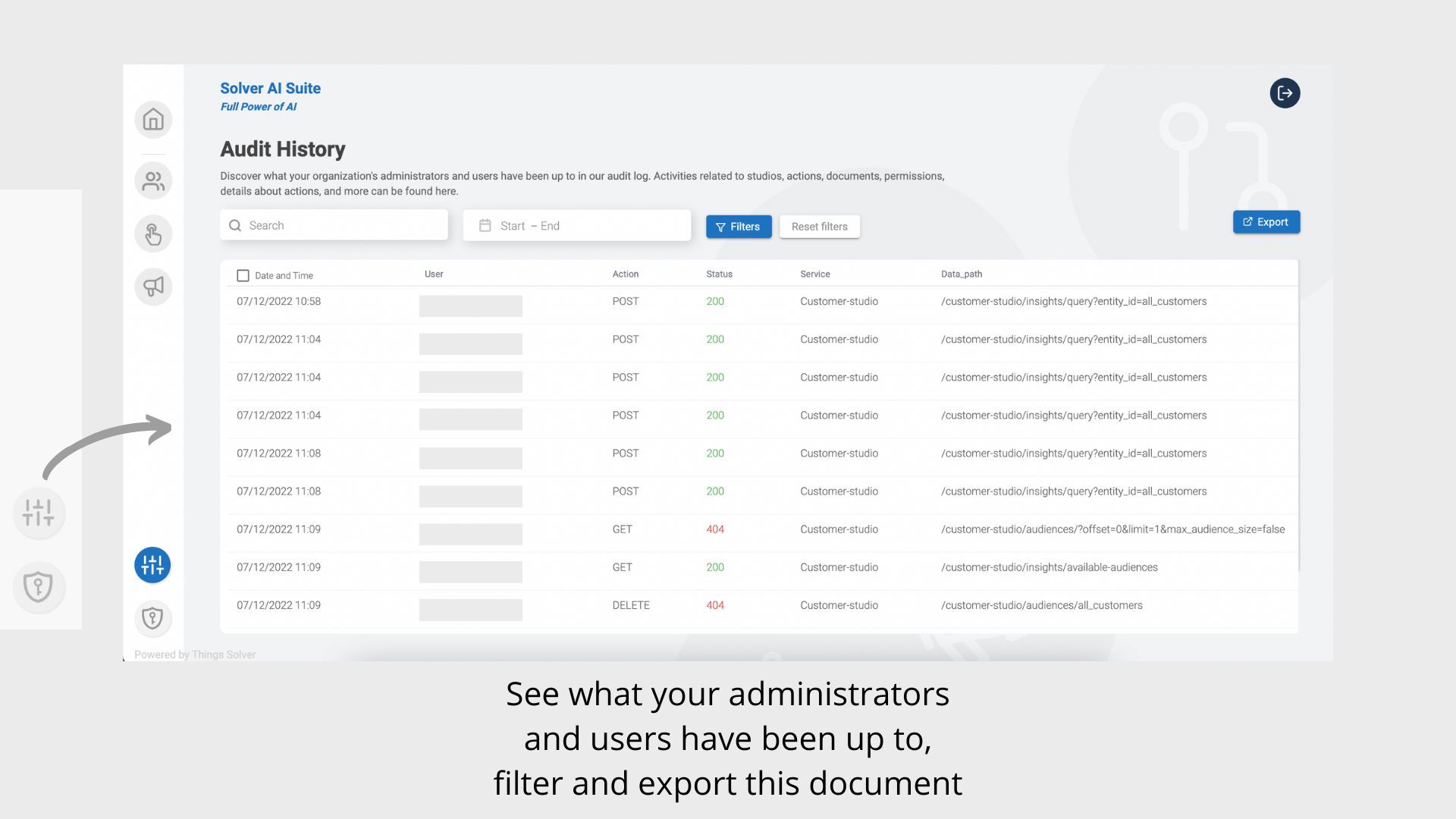
Task: Click the Solver AI Suite title
Action: point(271,88)
